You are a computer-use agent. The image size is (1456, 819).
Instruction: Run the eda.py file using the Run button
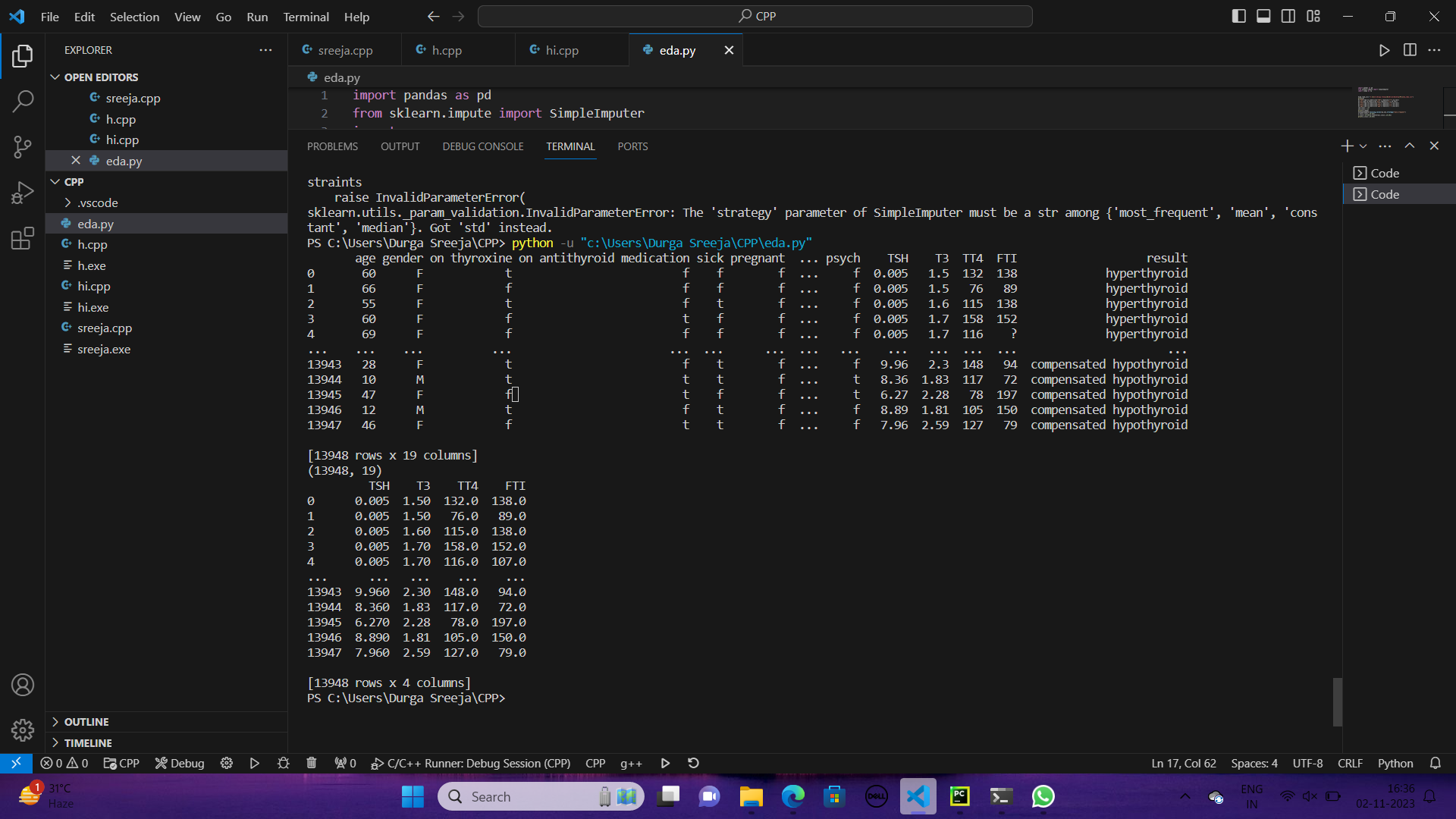(1384, 50)
